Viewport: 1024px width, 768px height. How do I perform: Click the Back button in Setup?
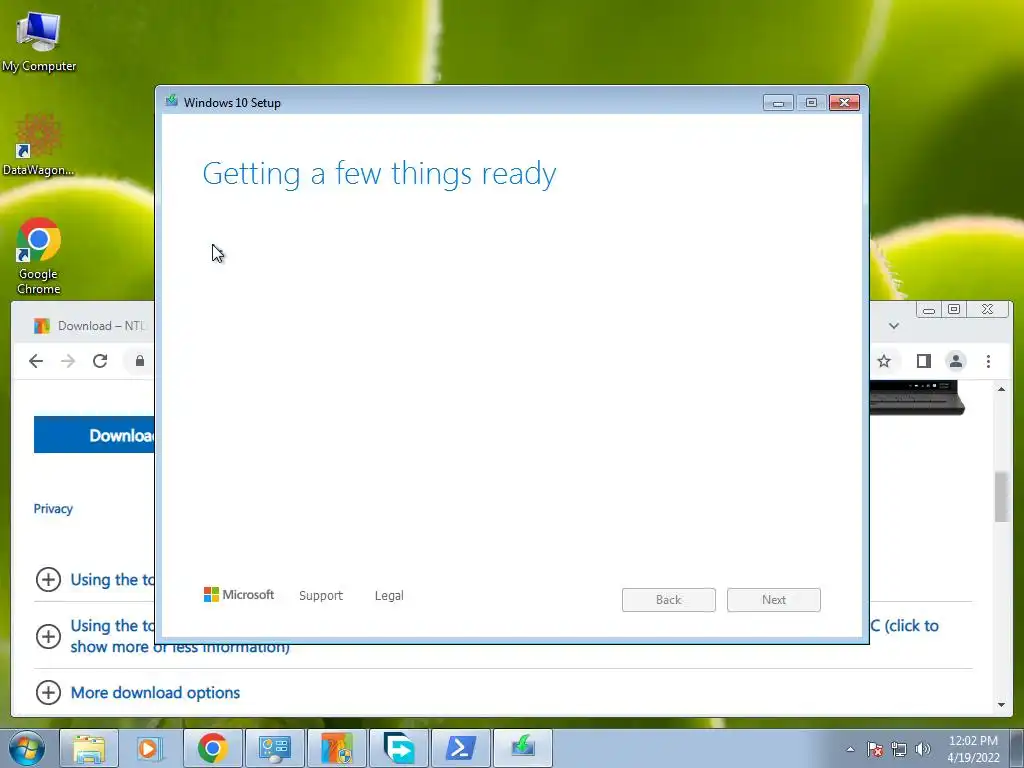click(x=669, y=600)
